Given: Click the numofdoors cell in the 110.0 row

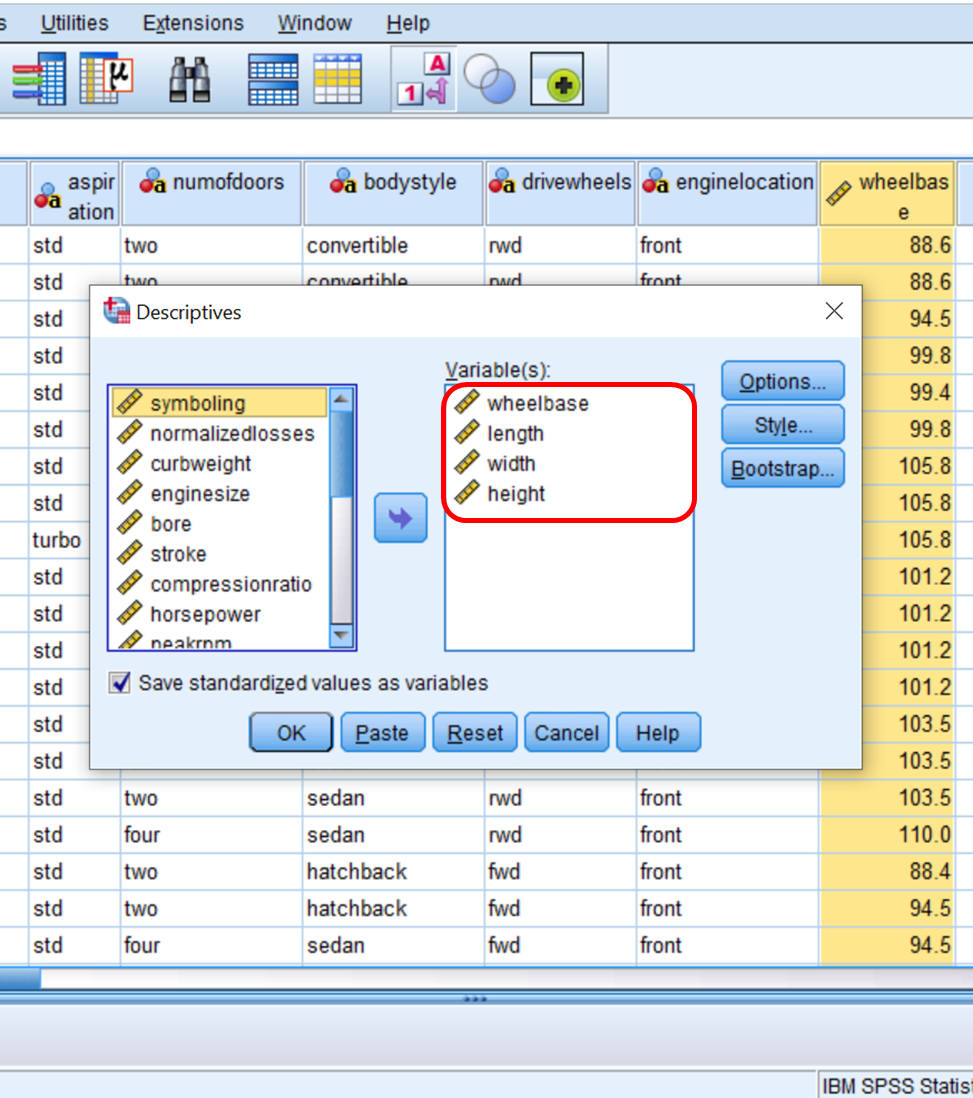Looking at the screenshot, I should pyautogui.click(x=212, y=835).
